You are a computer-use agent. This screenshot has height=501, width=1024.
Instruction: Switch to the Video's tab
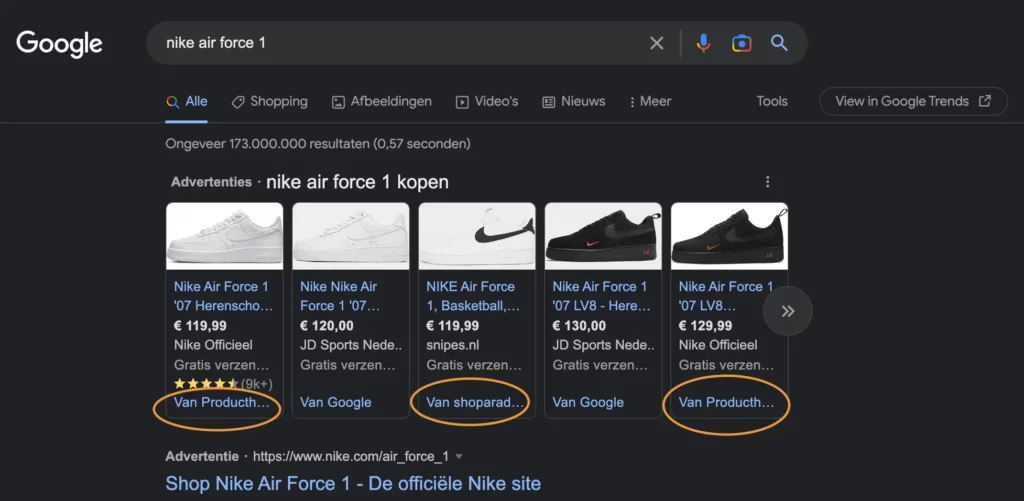pyautogui.click(x=487, y=101)
